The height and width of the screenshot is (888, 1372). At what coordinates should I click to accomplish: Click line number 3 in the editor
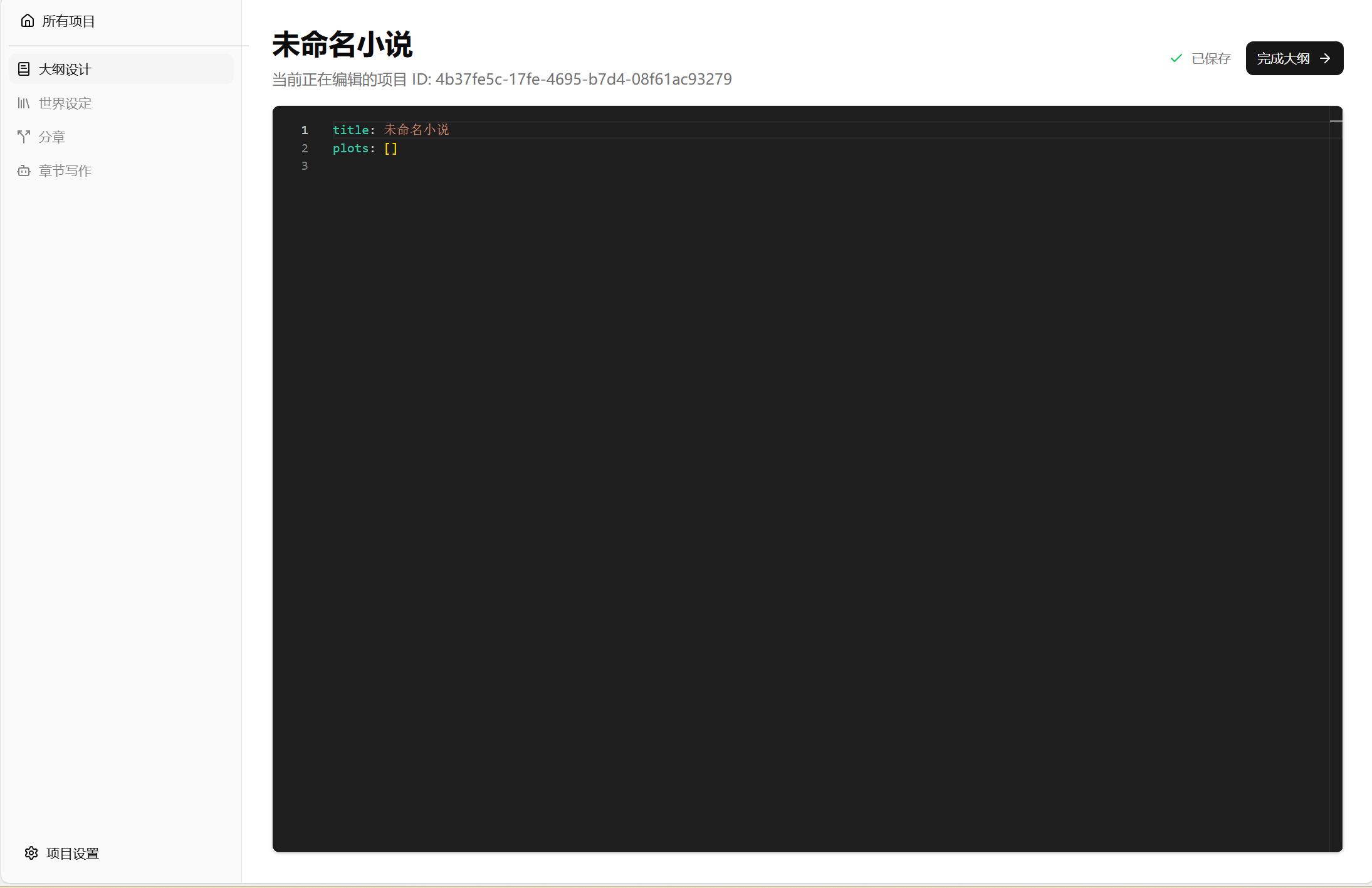tap(305, 165)
